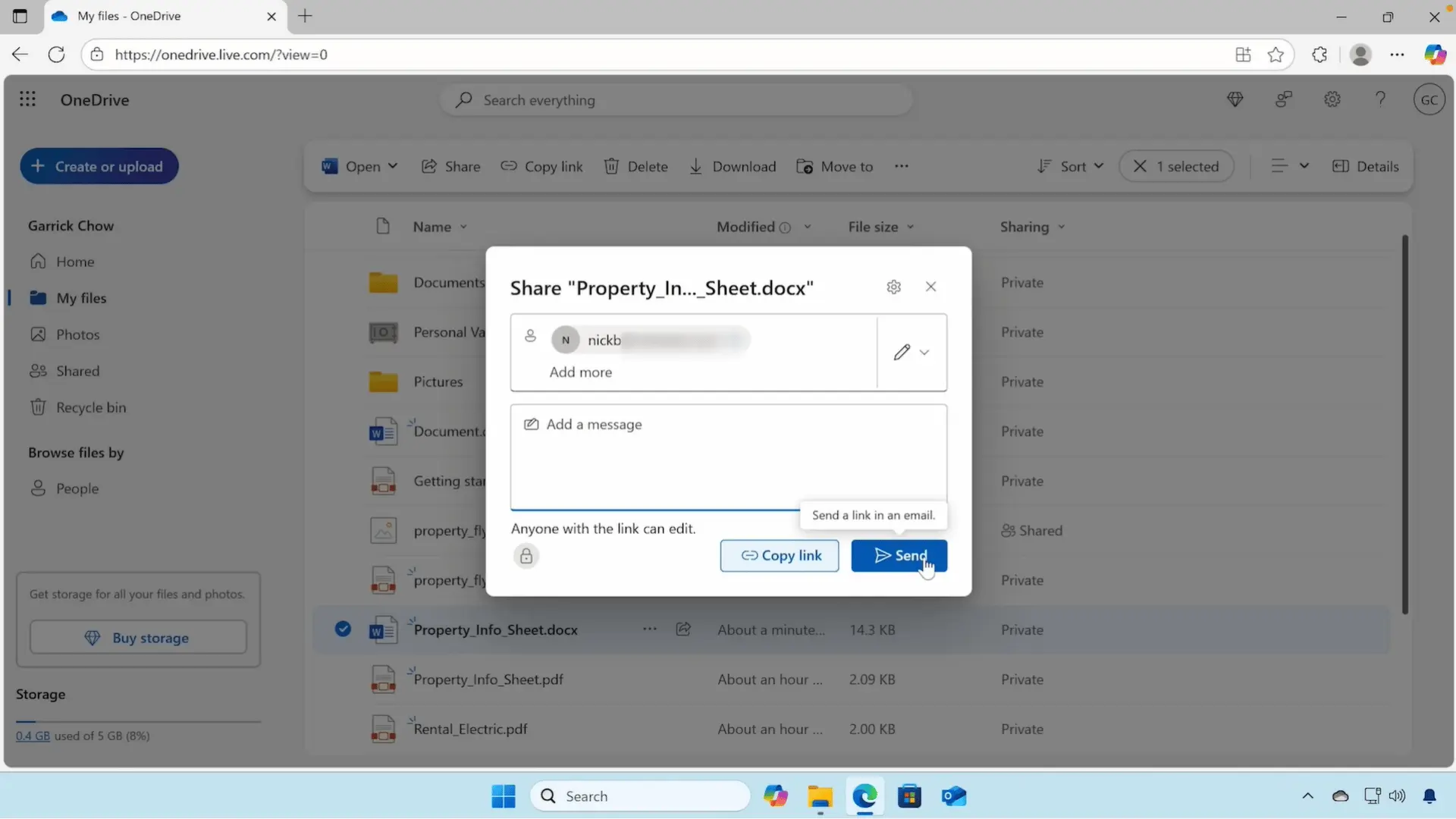Click Share in the command bar
Image resolution: width=1456 pixels, height=819 pixels.
click(451, 167)
